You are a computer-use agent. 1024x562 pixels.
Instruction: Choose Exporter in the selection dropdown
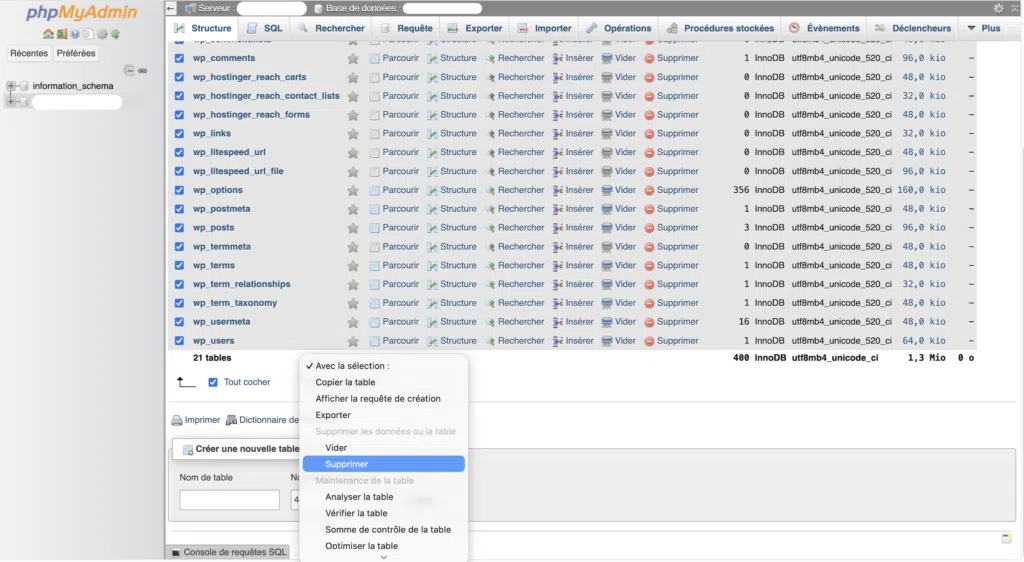[x=384, y=415]
